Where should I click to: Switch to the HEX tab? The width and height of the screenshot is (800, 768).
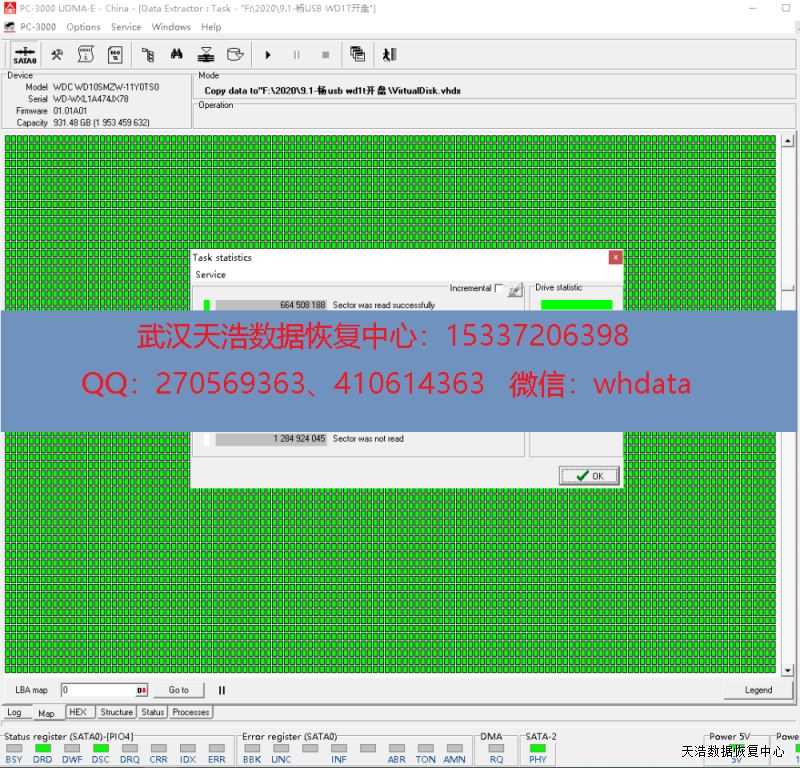click(x=77, y=712)
